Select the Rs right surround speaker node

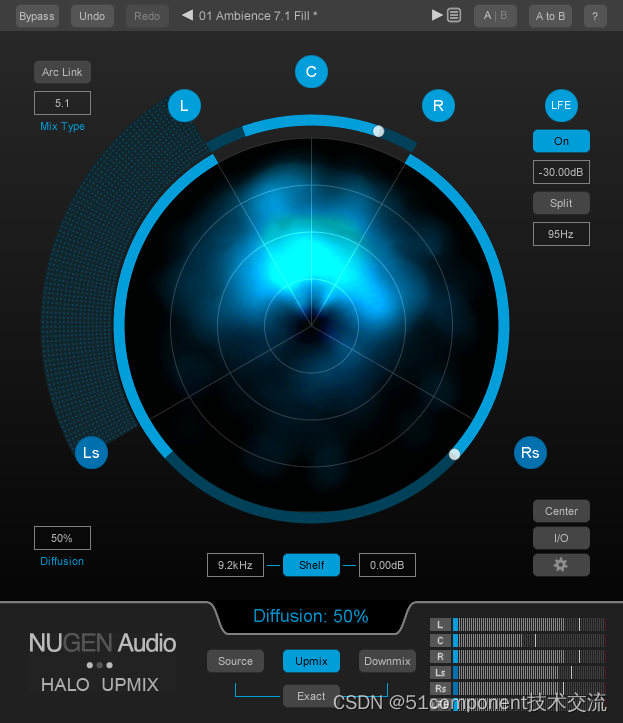click(x=530, y=453)
